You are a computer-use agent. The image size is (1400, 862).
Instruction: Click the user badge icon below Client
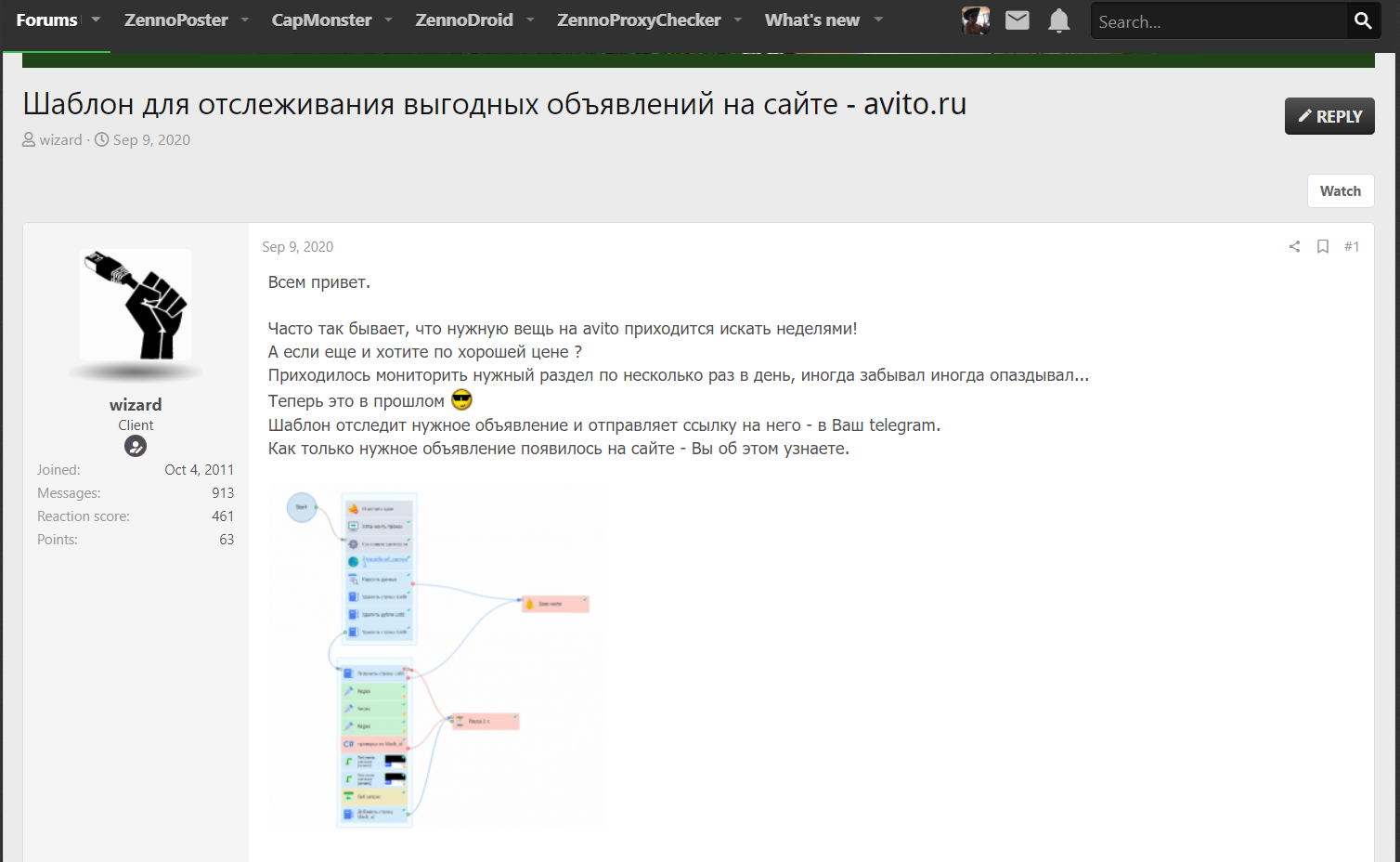[x=136, y=447]
